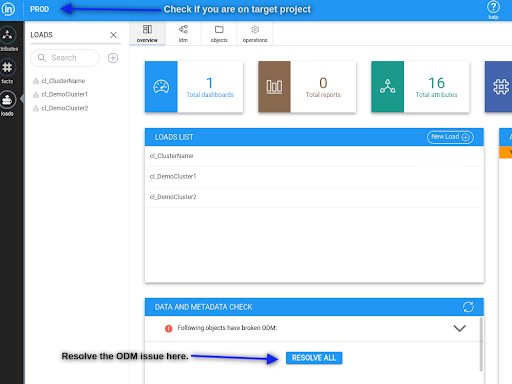This screenshot has width=512, height=384.
Task: Click the Data and Metadata Check scrollbar
Action: (x=481, y=344)
